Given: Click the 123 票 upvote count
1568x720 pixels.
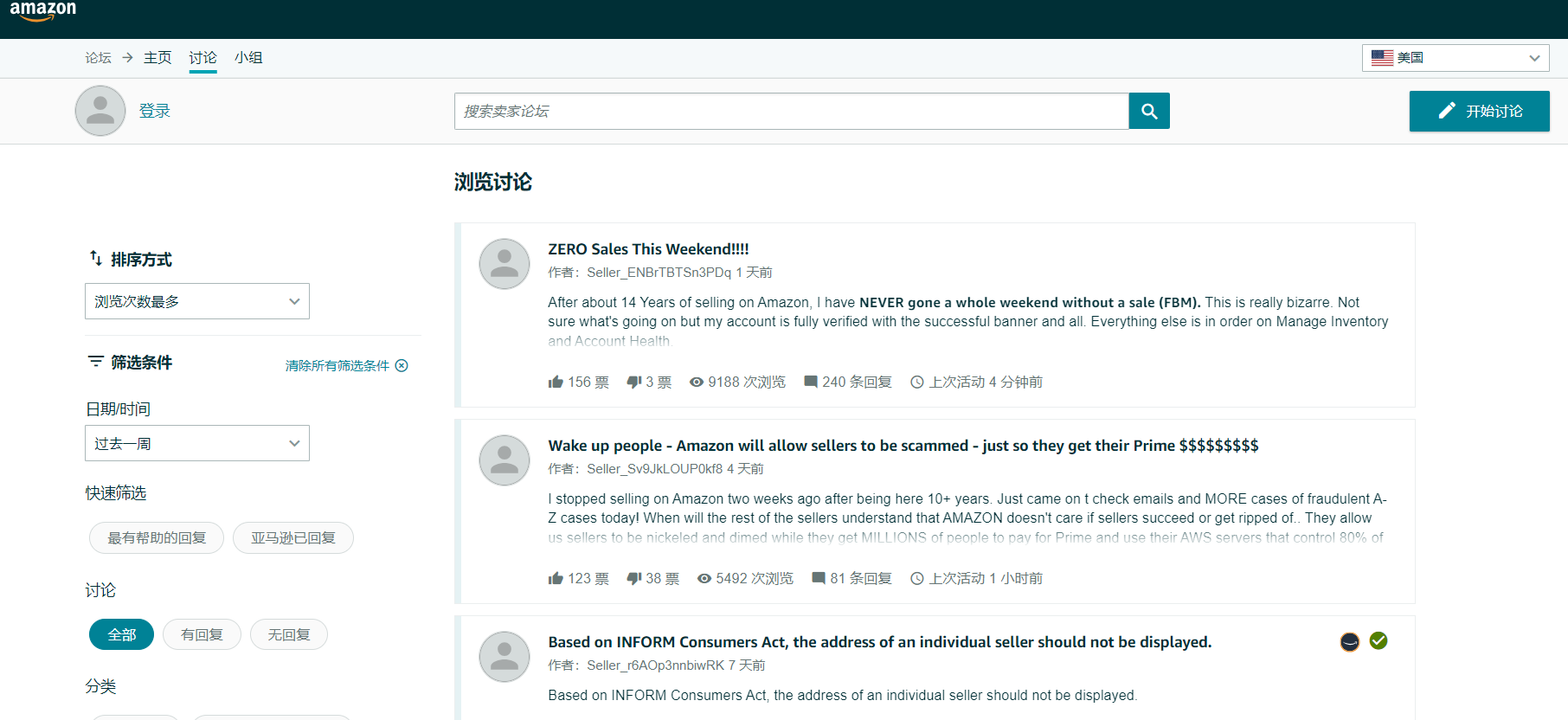Looking at the screenshot, I should tap(588, 578).
